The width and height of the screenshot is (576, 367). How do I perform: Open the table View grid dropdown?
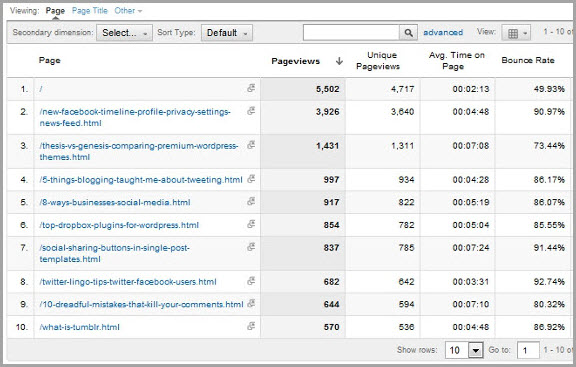click(x=516, y=33)
